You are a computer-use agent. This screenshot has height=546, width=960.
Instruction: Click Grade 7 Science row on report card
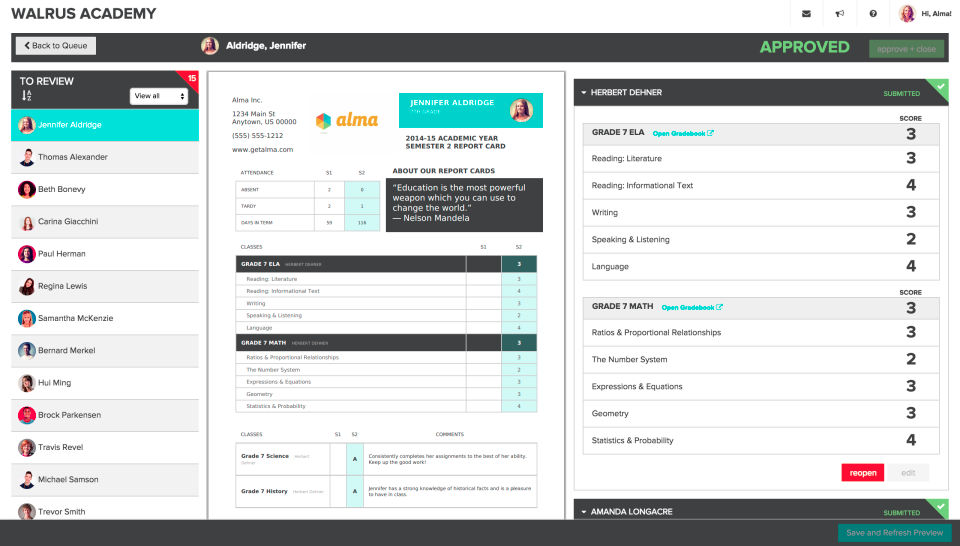click(386, 459)
